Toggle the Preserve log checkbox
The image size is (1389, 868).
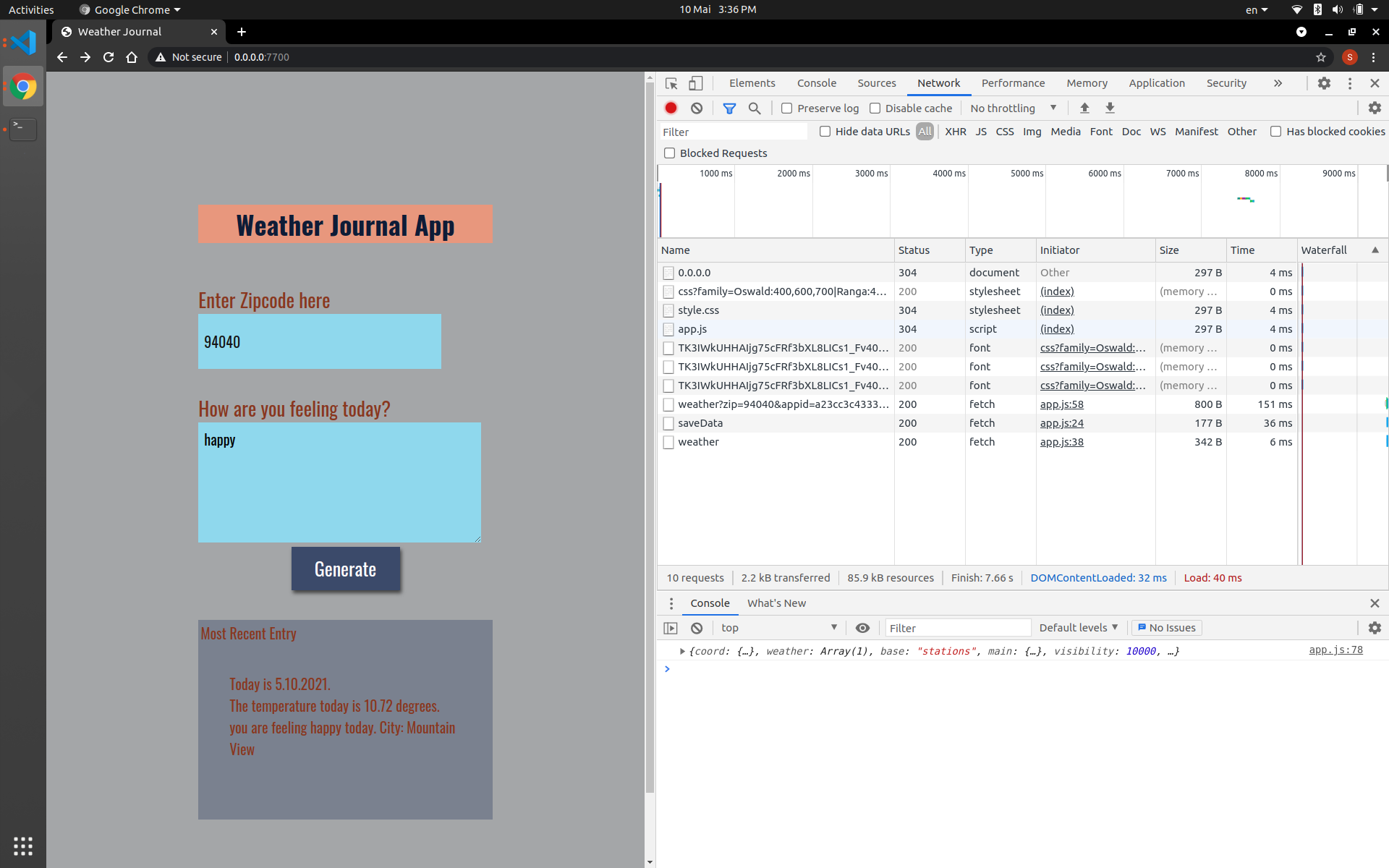[786, 108]
